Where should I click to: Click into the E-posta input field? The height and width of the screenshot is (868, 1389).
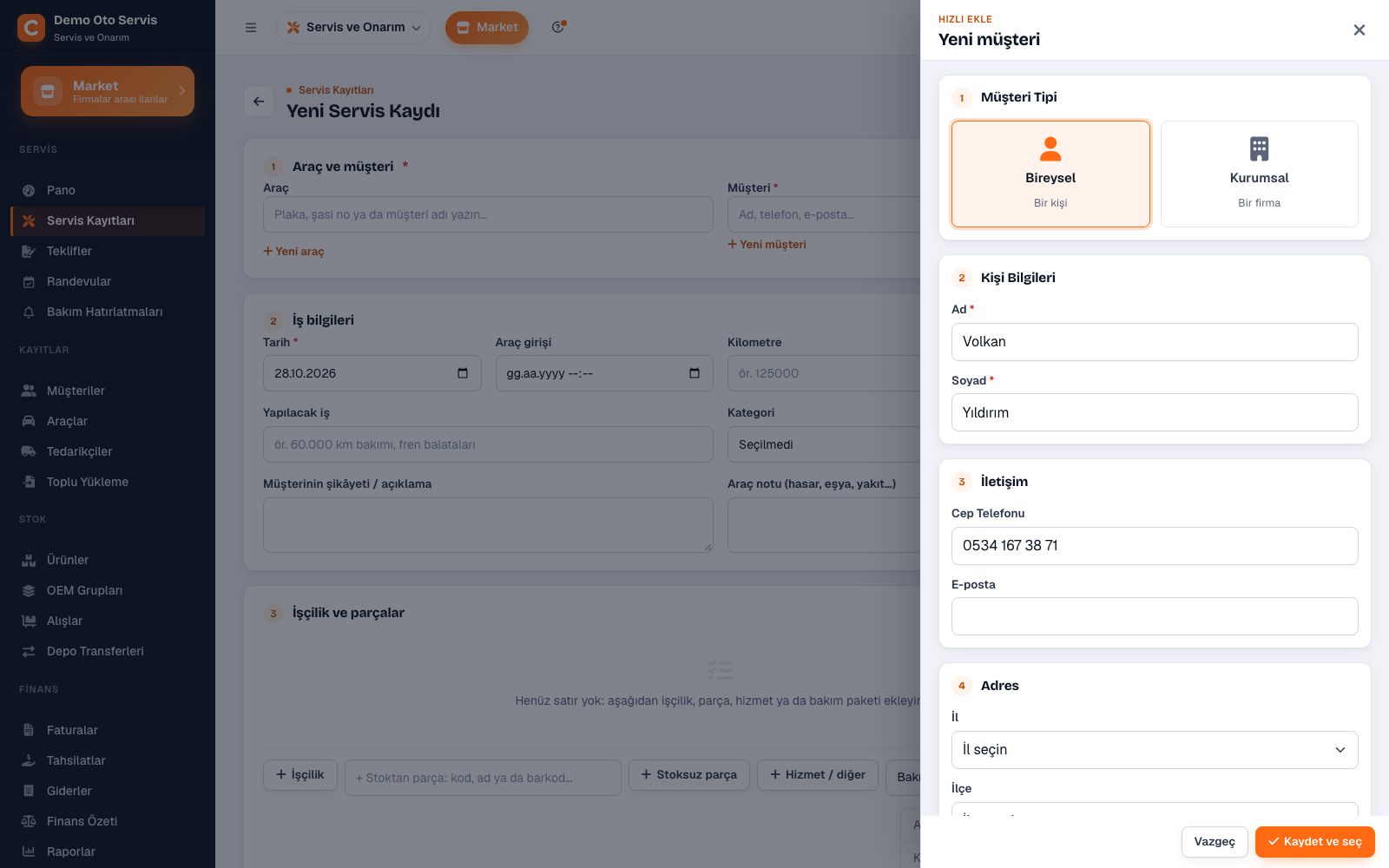click(1155, 616)
